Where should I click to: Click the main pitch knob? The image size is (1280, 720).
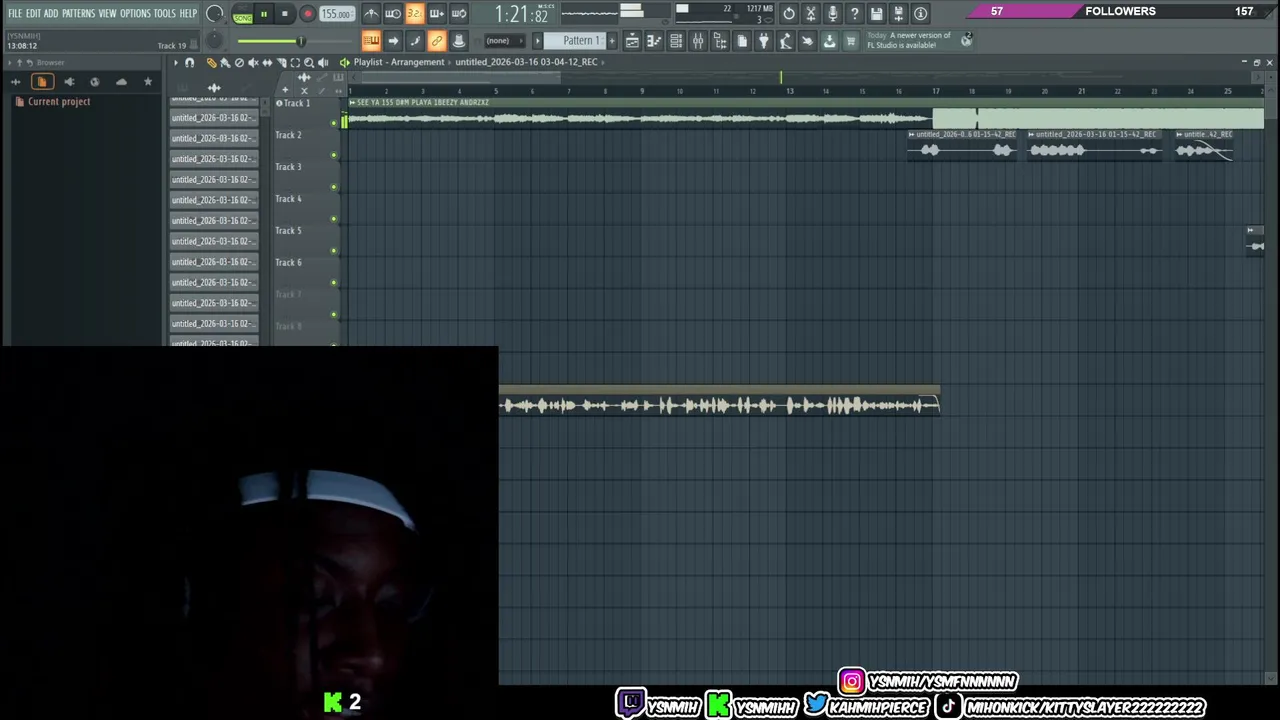(214, 41)
